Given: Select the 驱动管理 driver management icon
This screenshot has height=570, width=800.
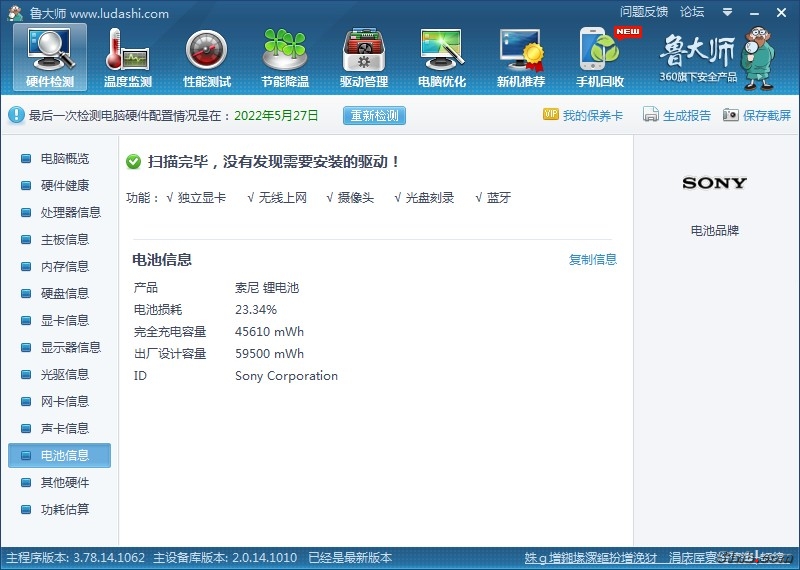Looking at the screenshot, I should (x=364, y=57).
